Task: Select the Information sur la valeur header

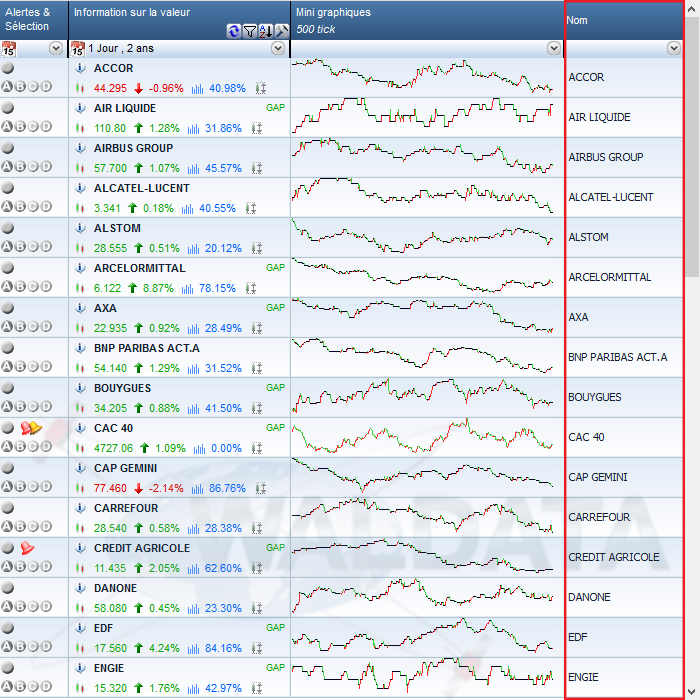Action: point(179,20)
